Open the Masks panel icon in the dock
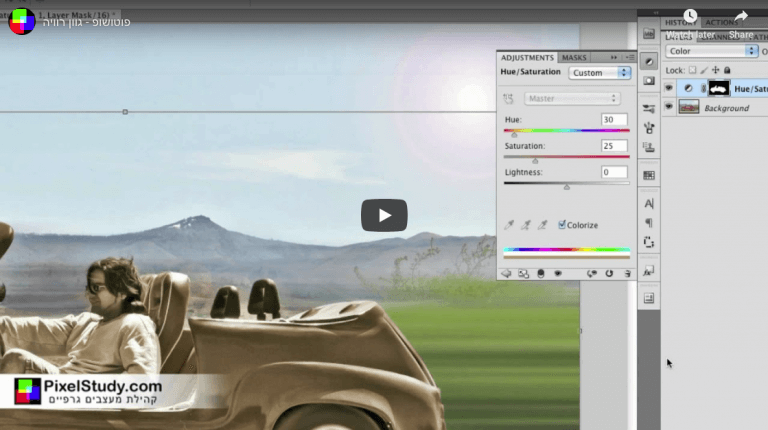This screenshot has width=768, height=430. (648, 80)
